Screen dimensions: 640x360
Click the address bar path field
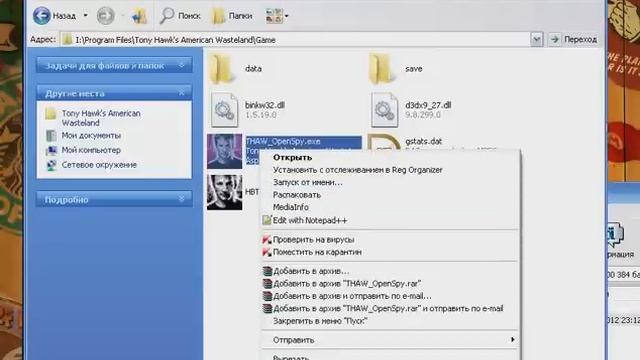[296, 40]
